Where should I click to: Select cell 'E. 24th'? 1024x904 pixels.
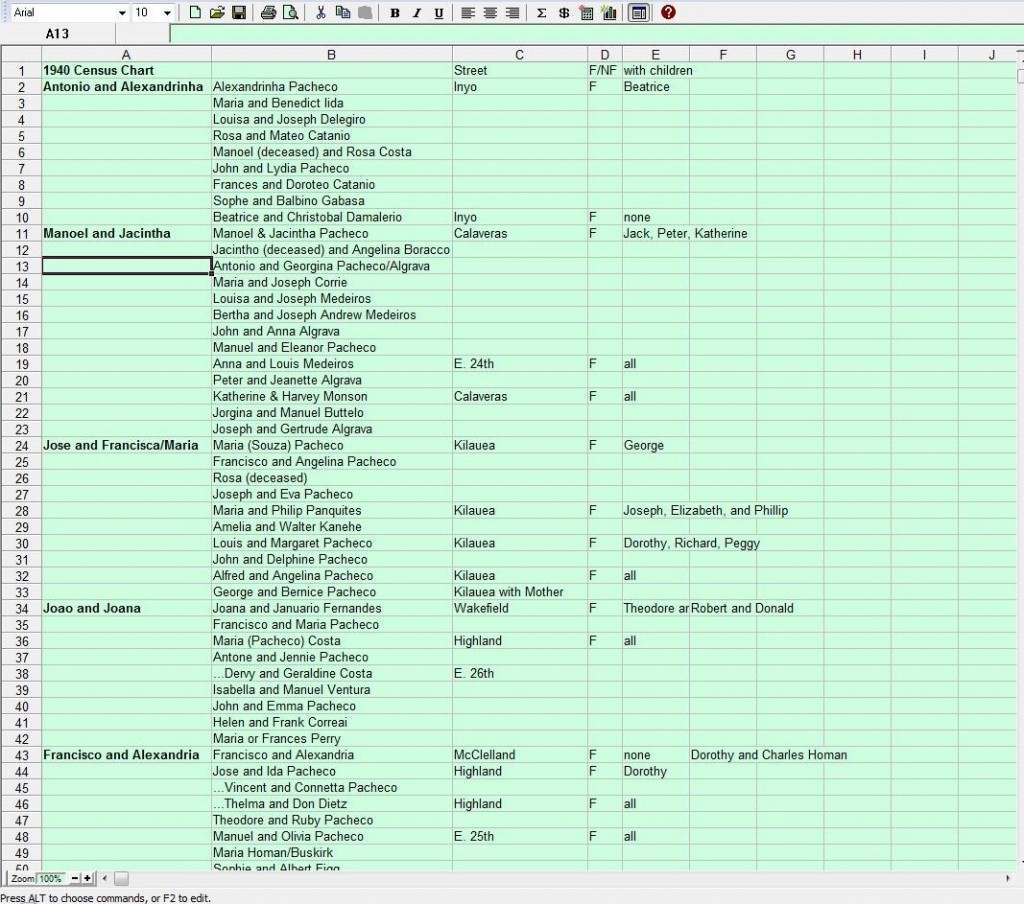pos(519,364)
